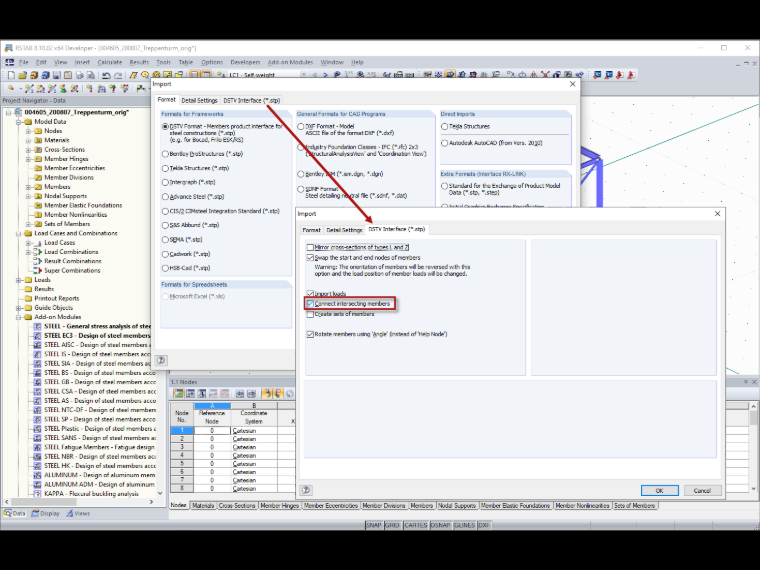
Task: Collapse the Add-on Modules tree node
Action: click(x=18, y=317)
